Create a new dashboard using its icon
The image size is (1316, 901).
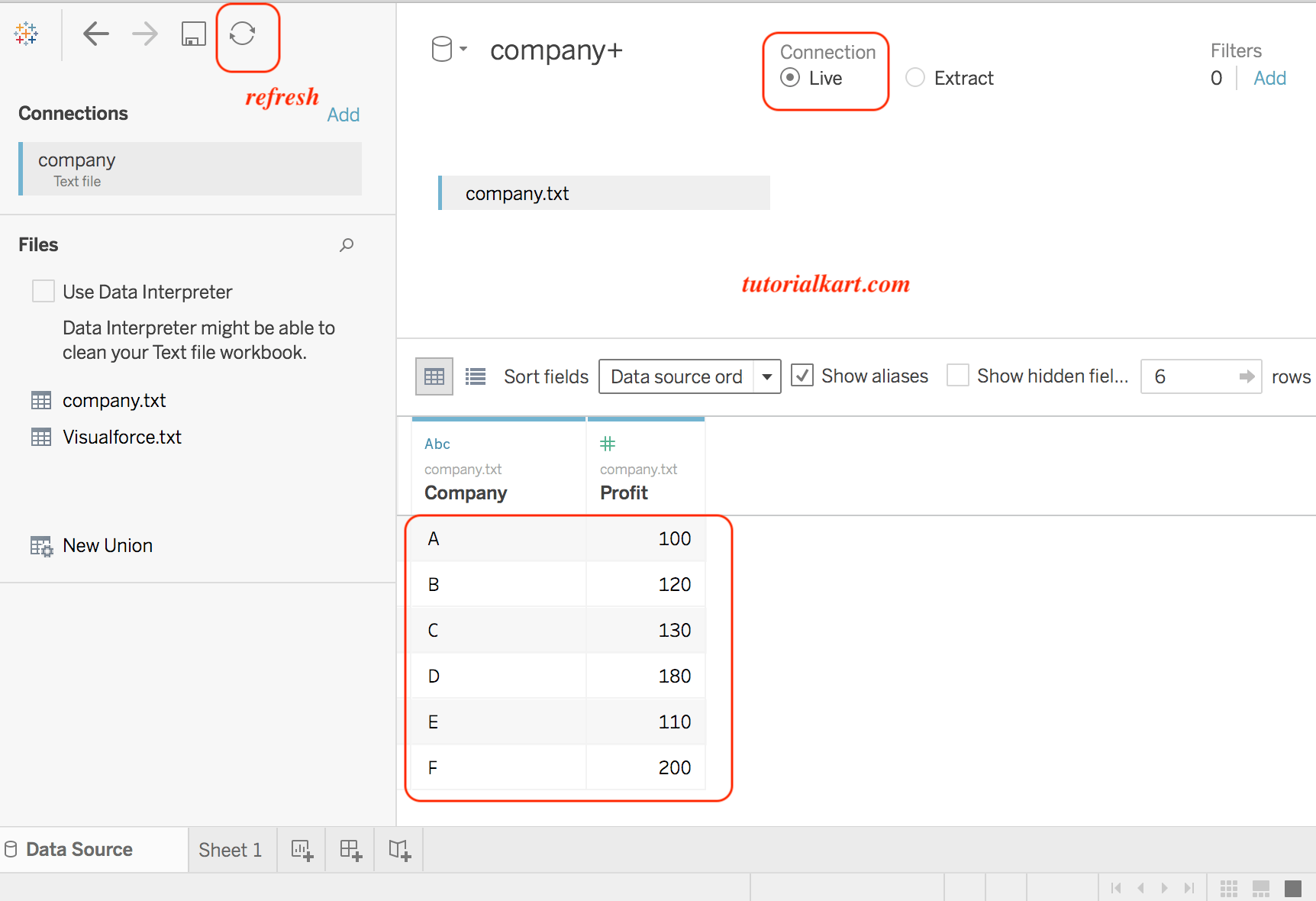click(350, 849)
